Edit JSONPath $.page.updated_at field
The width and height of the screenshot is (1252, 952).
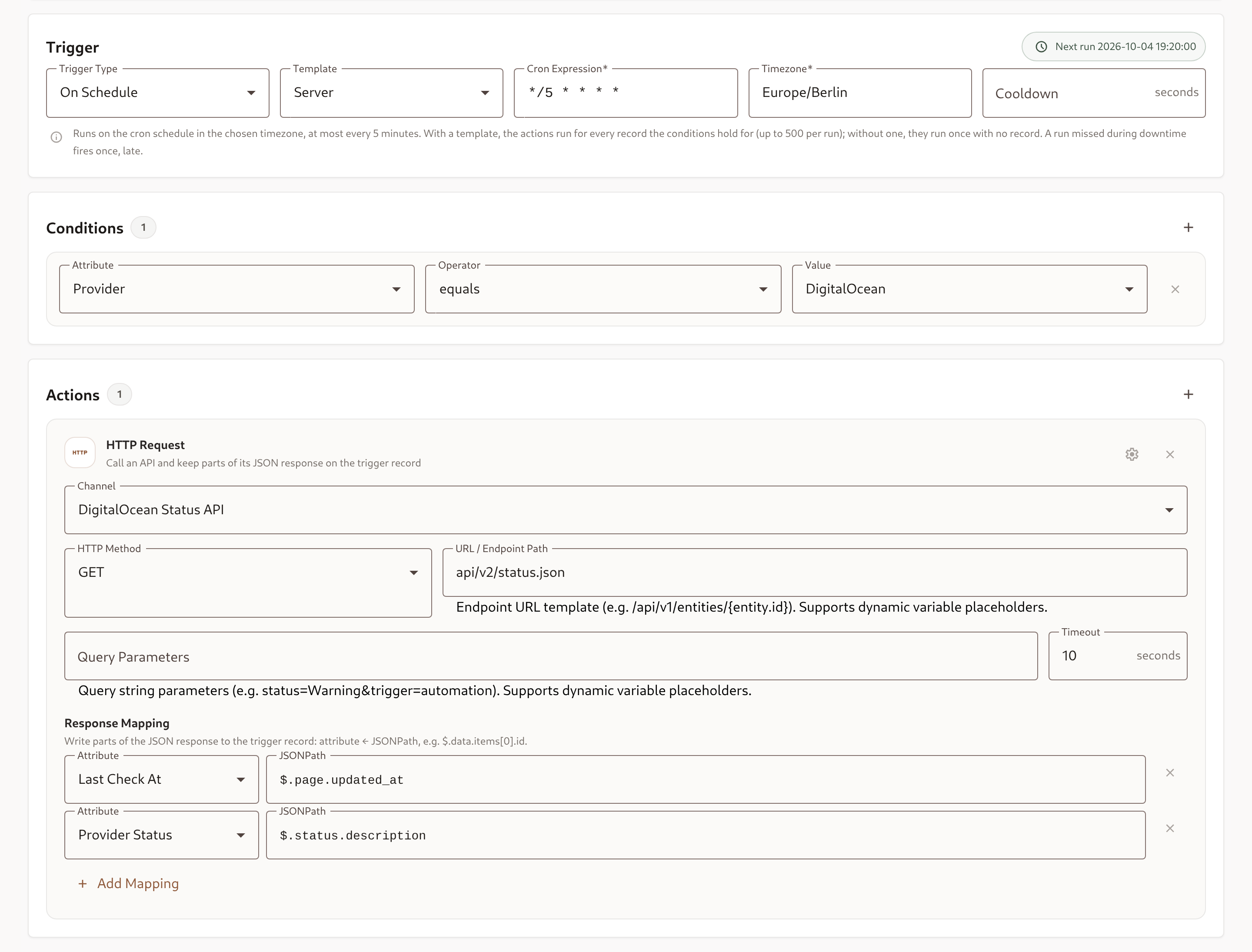click(x=706, y=779)
